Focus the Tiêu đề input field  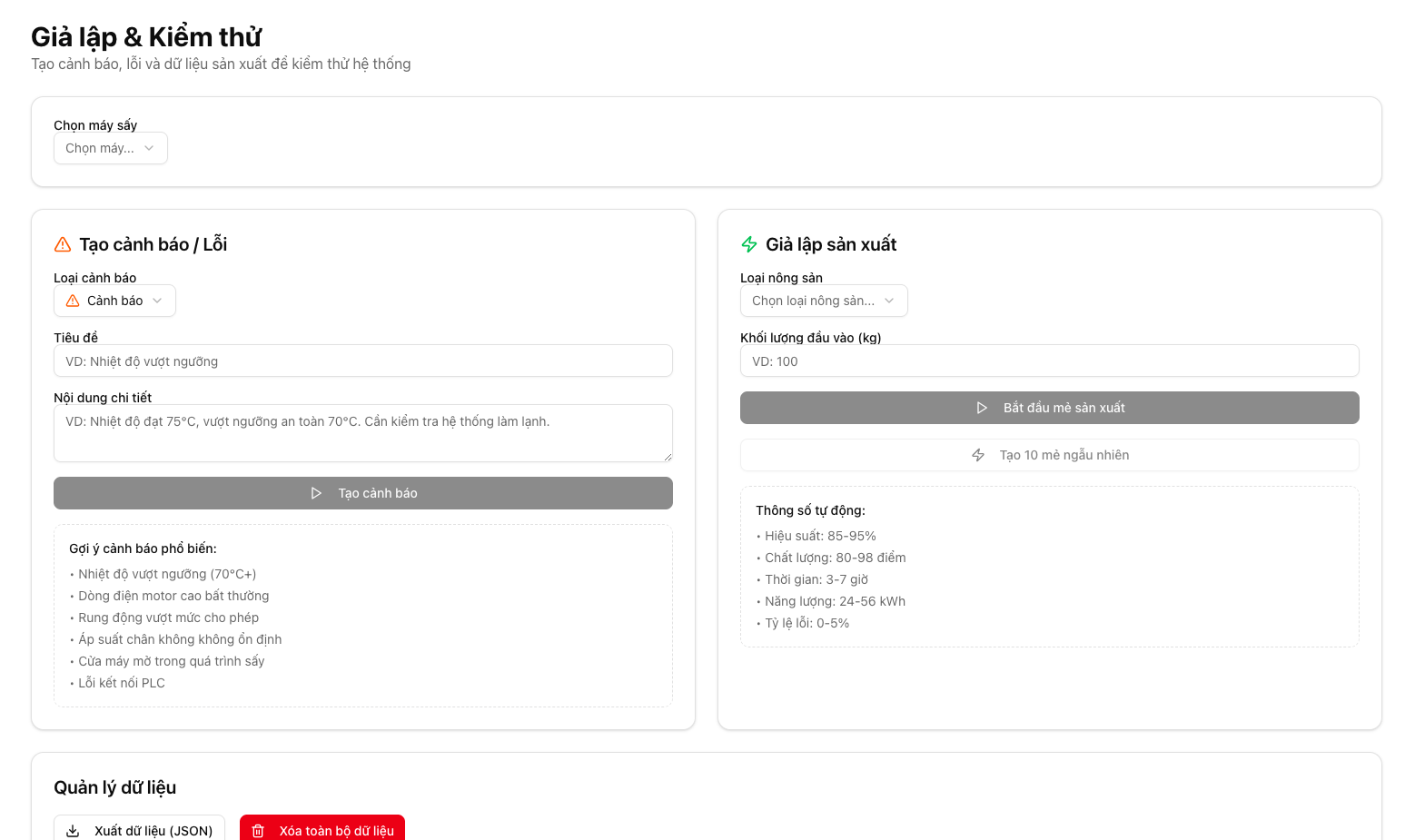point(363,361)
